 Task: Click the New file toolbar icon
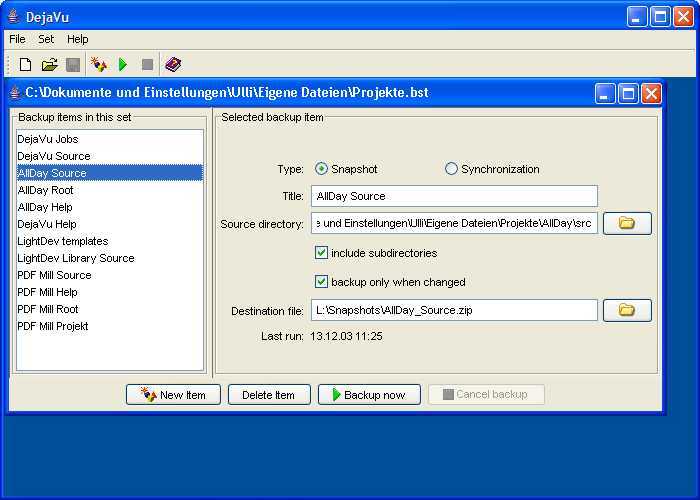pyautogui.click(x=25, y=65)
